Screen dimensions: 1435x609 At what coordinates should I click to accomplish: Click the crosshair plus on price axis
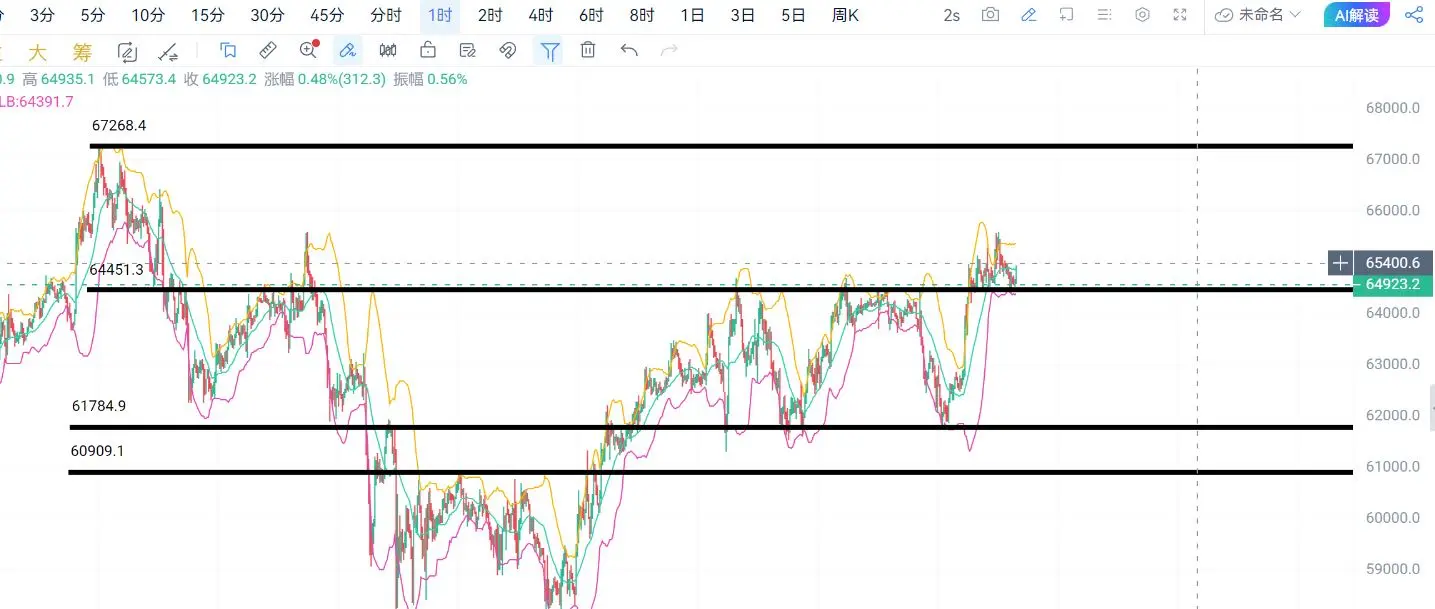click(1340, 263)
